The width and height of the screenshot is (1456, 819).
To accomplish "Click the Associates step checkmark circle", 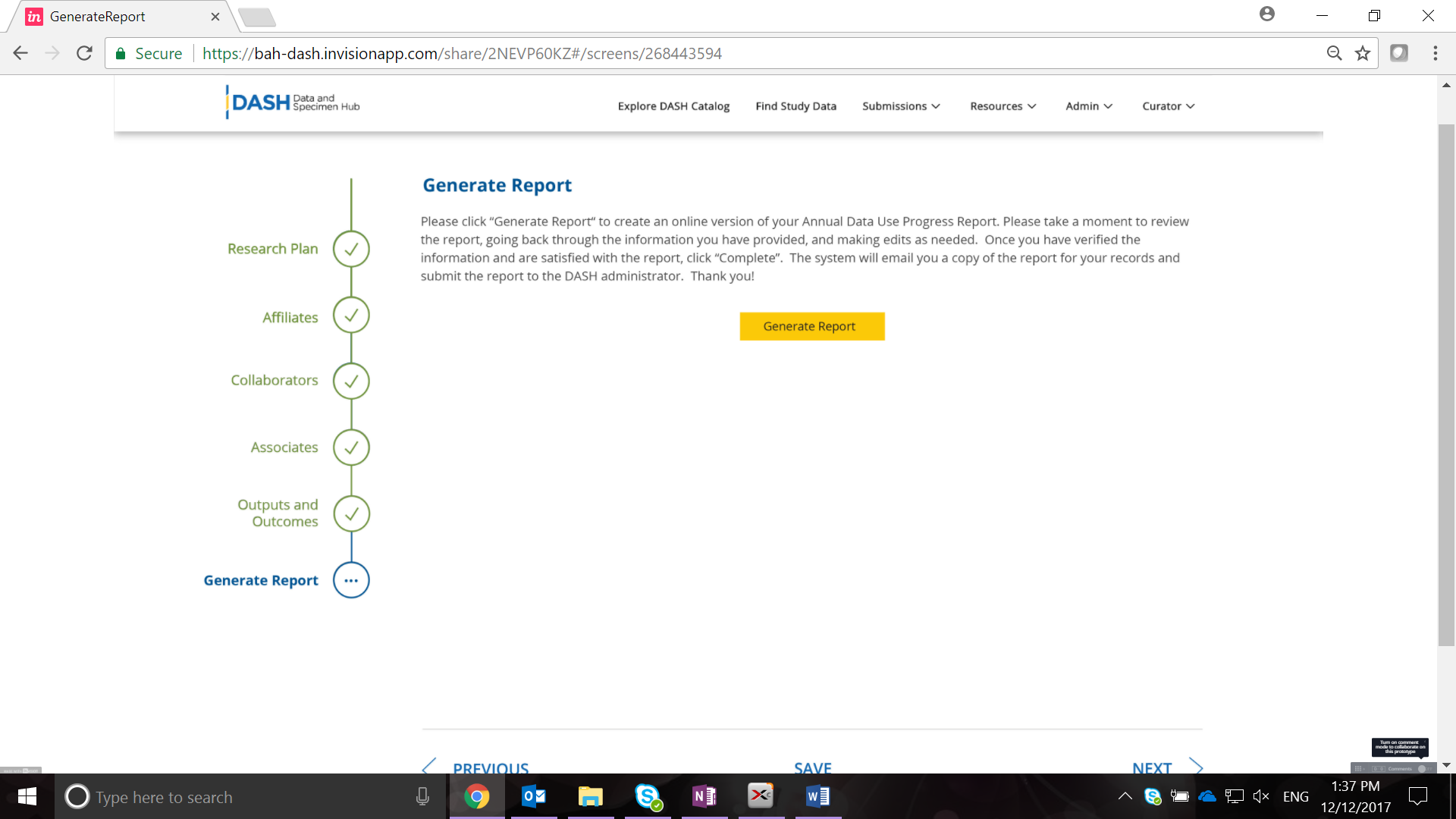I will [351, 447].
